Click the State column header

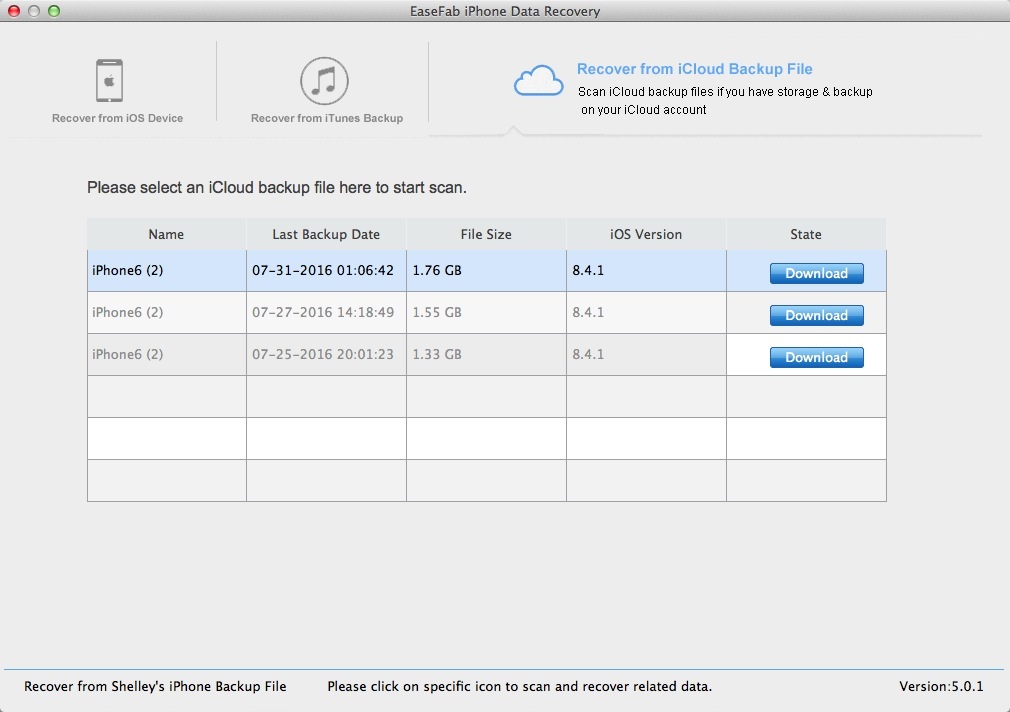click(x=806, y=235)
